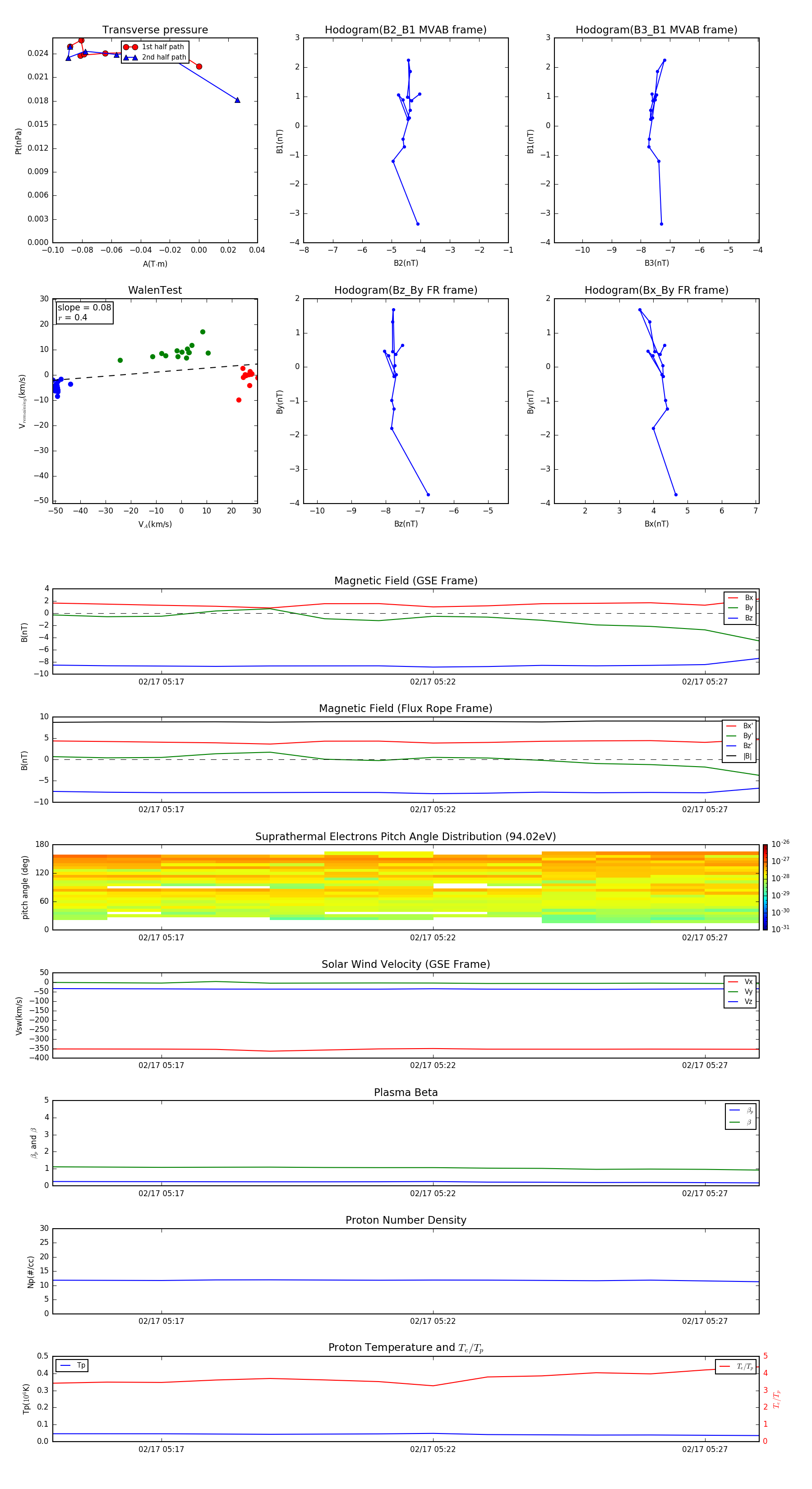The width and height of the screenshot is (812, 1489).
Task: Click the Suprathermal Electrons Pitch Angle Distribution title
Action: [406, 837]
